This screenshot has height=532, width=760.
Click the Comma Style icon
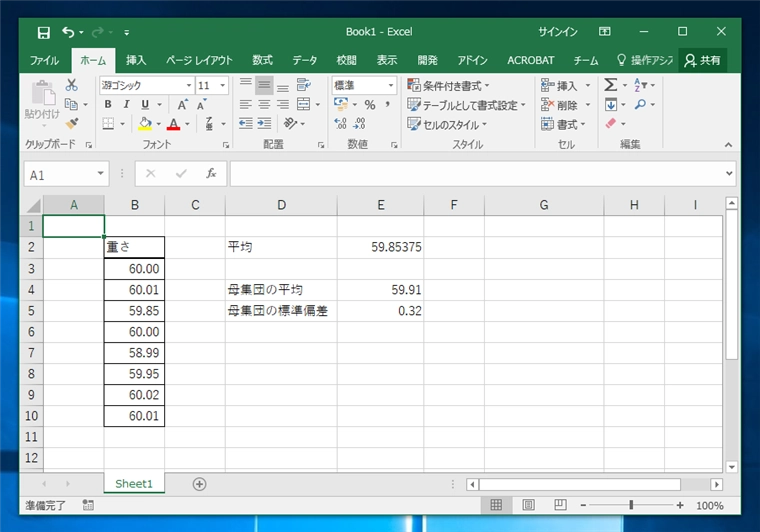click(387, 105)
